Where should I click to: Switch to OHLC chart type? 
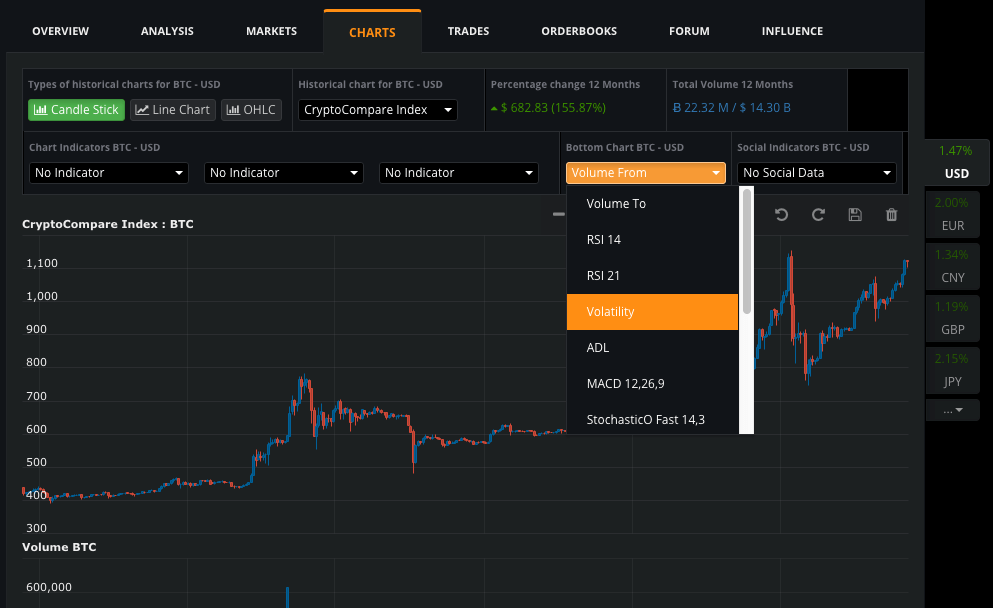click(251, 110)
